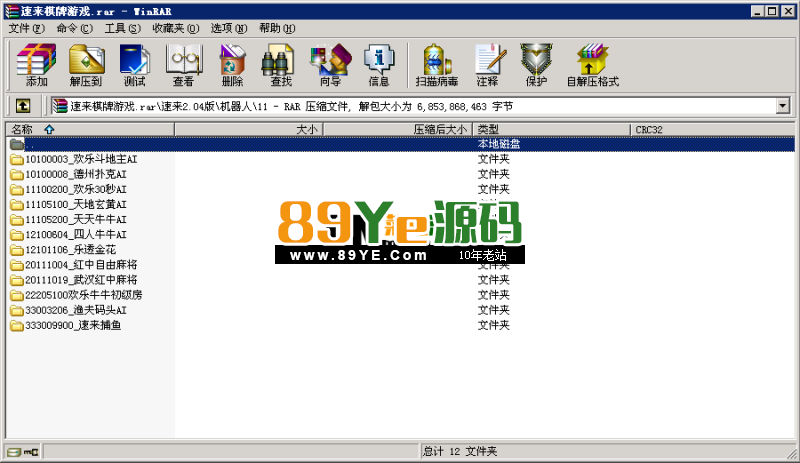Select folder 33003206_渔夫码头AI
800x463 pixels.
coord(68,310)
